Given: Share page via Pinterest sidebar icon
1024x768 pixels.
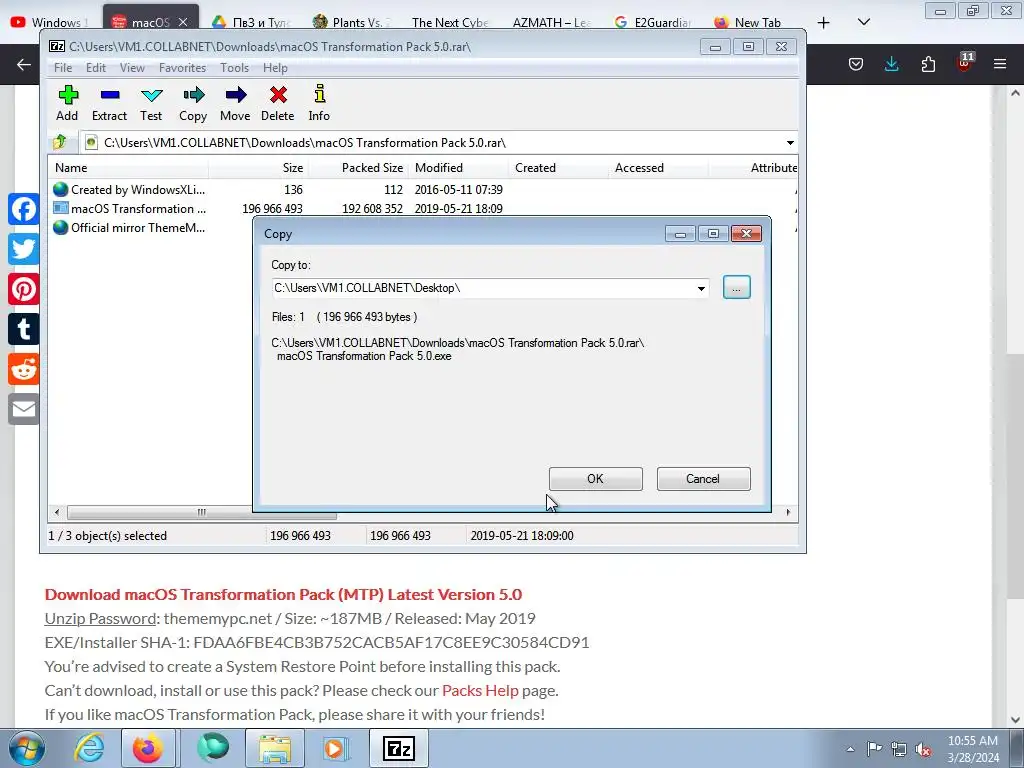Looking at the screenshot, I should (x=24, y=289).
